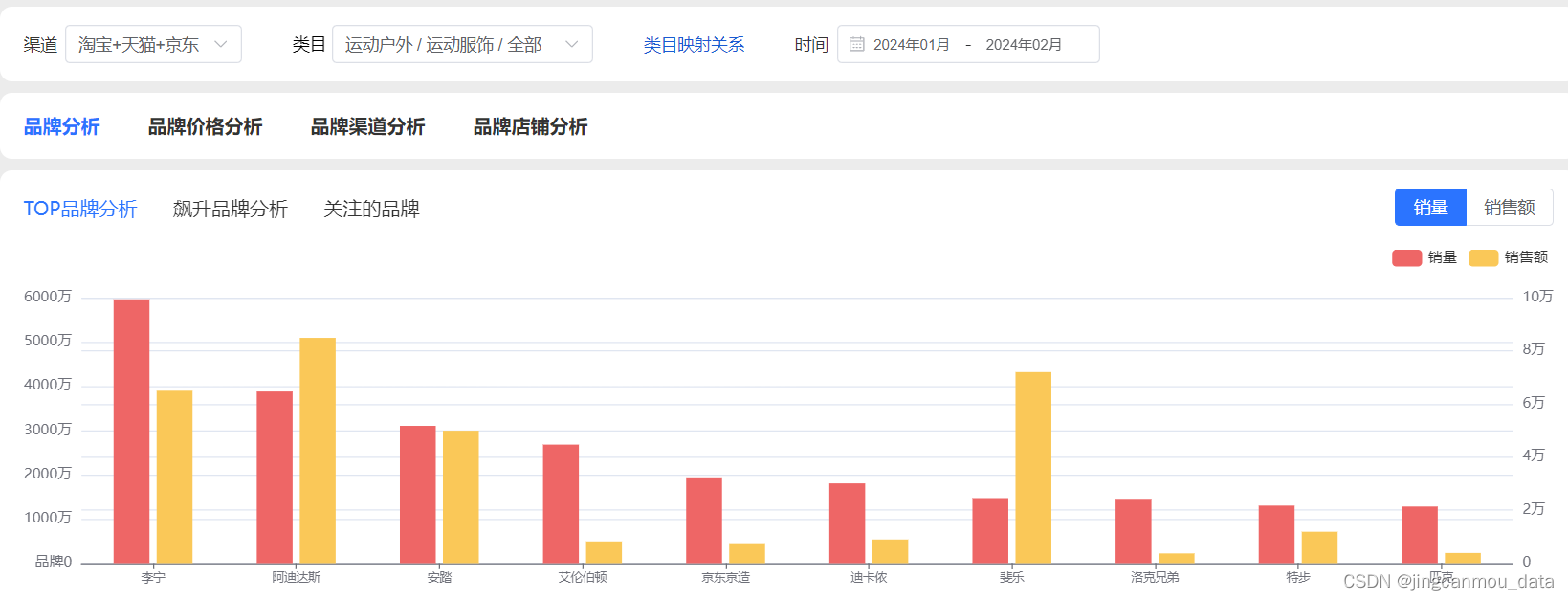Click the x-axis label 迪卡侬
Screen dimensions: 1568x600
tap(869, 577)
